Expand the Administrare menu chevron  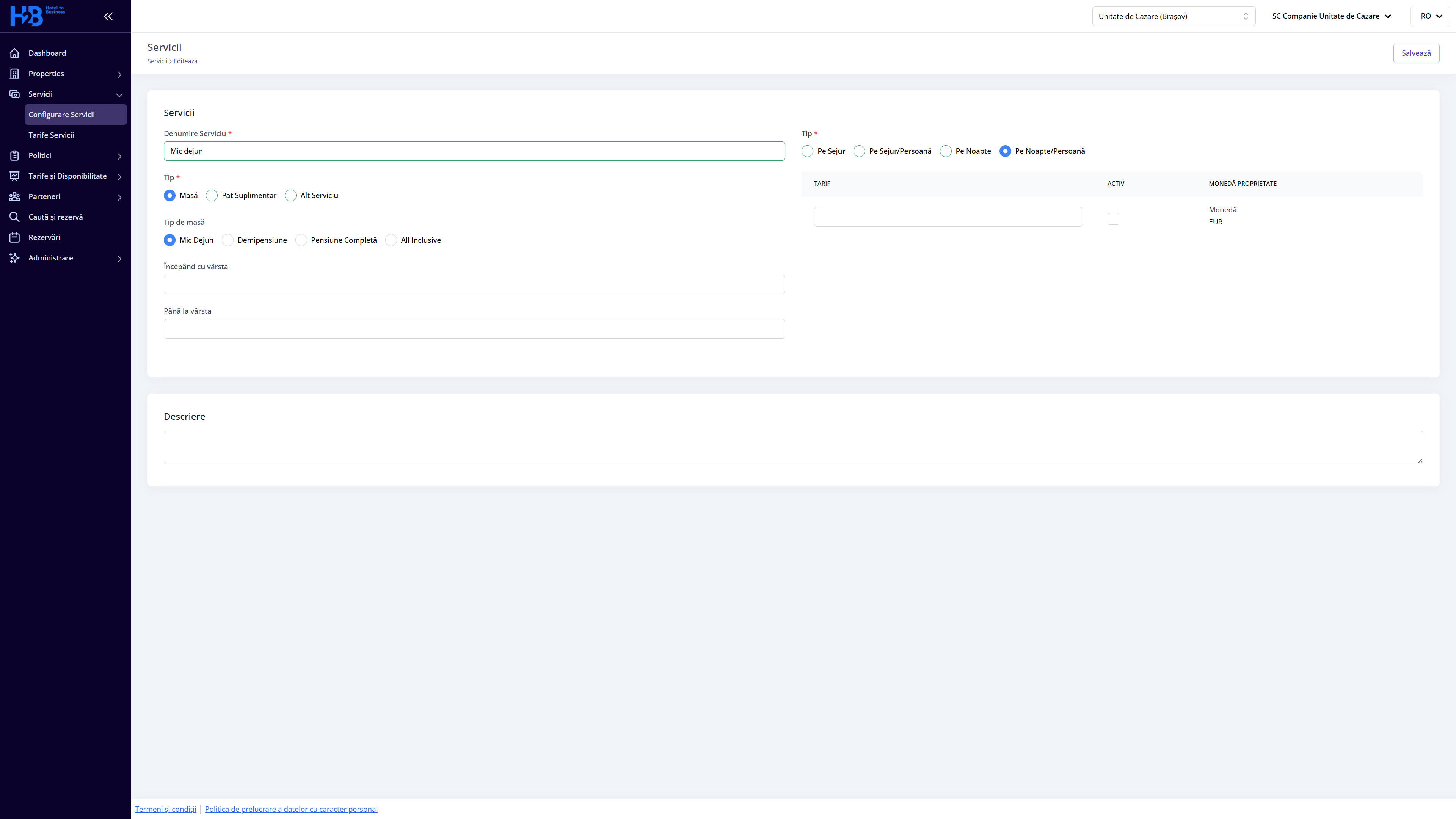[x=119, y=258]
